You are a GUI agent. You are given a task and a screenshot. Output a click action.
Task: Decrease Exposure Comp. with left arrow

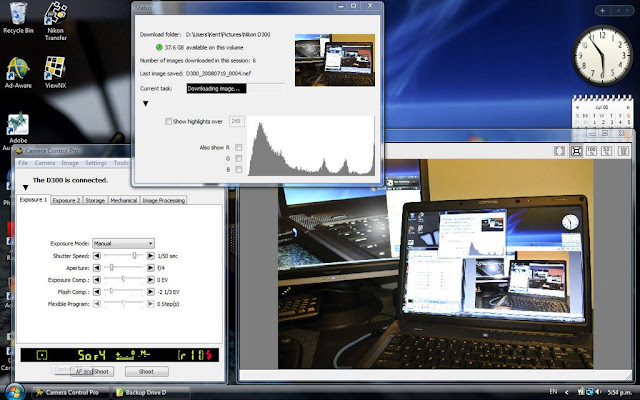[96, 280]
